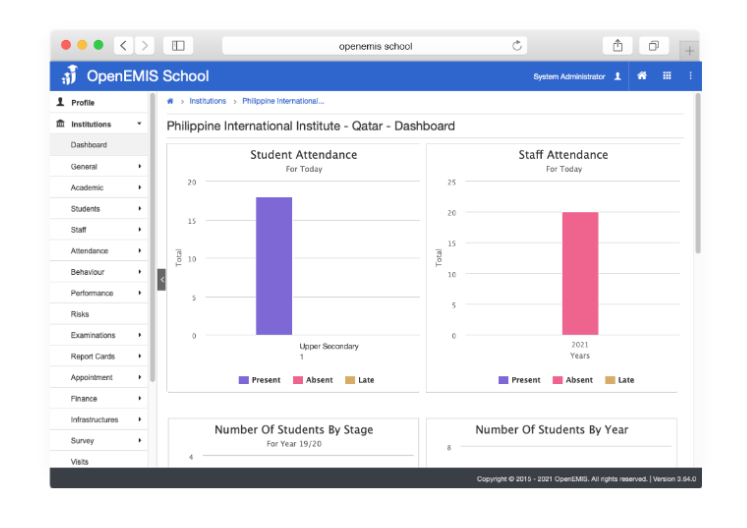
Task: Show all tabs overview button
Action: point(654,46)
